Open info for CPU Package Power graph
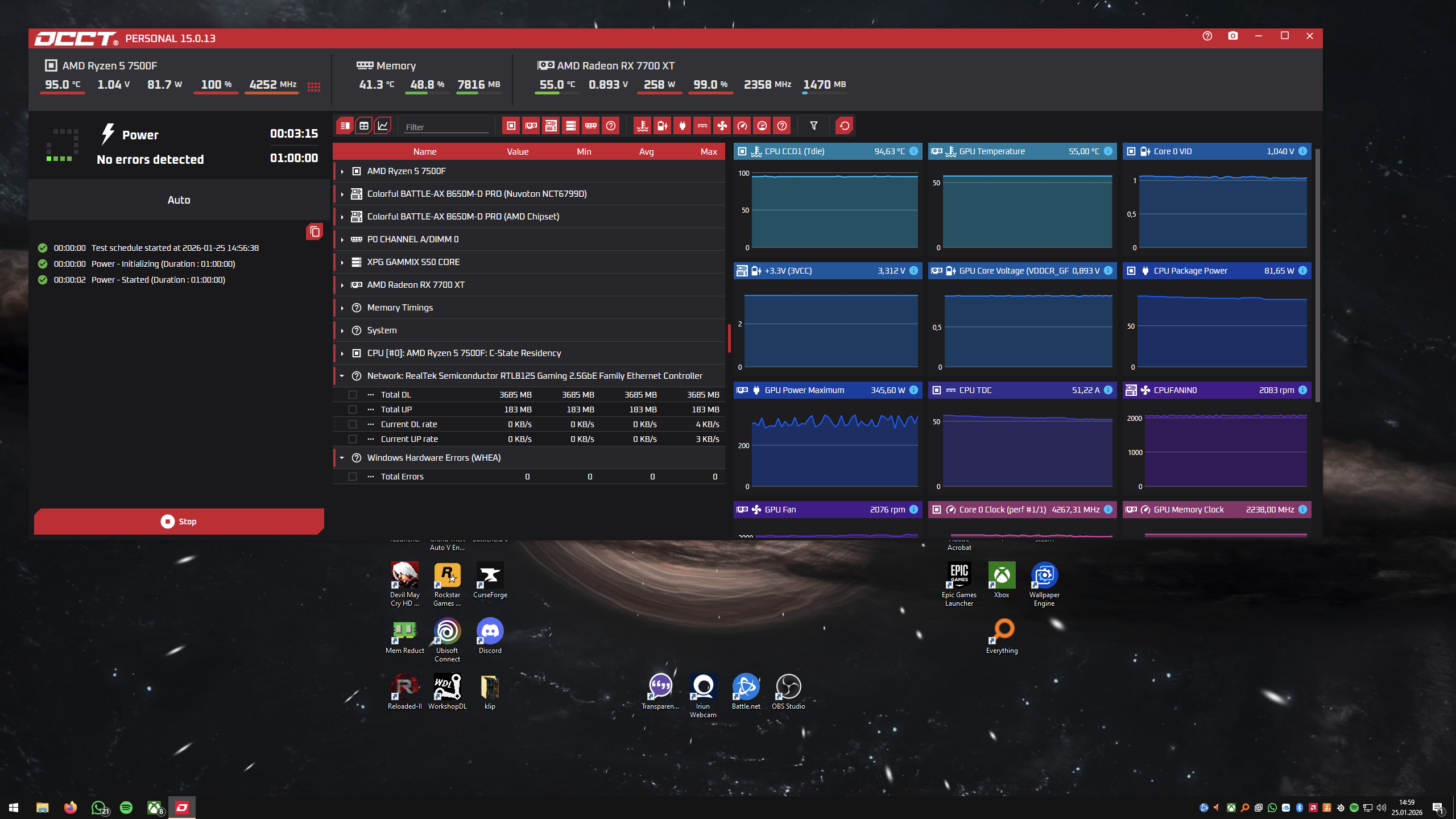 coord(1302,271)
